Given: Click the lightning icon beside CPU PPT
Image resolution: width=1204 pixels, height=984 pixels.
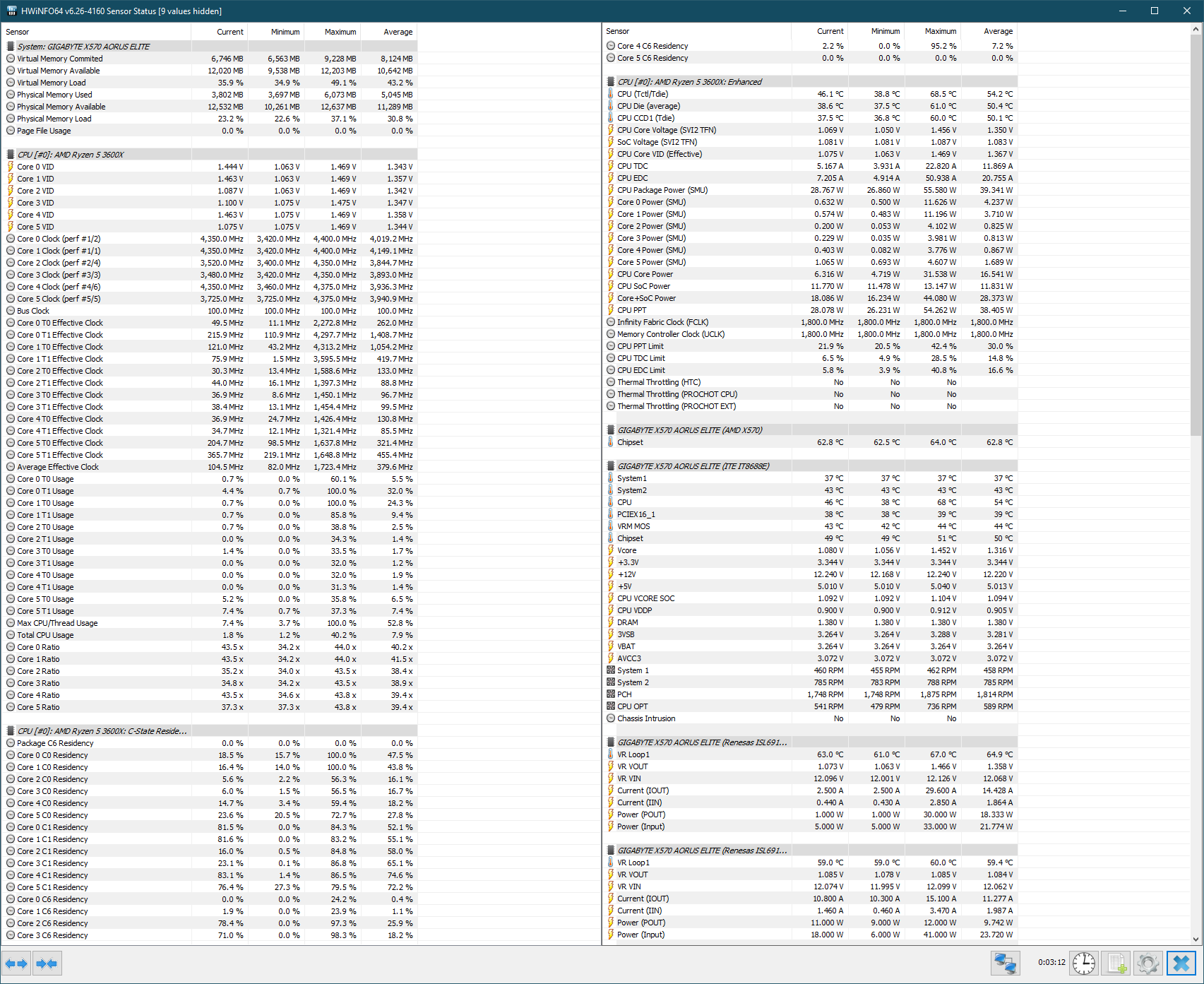Looking at the screenshot, I should pyautogui.click(x=611, y=310).
